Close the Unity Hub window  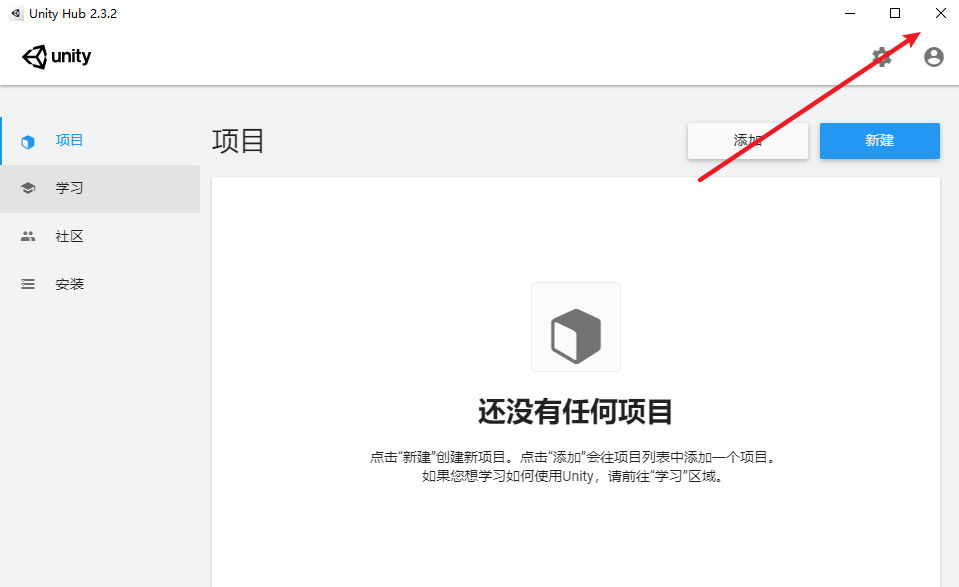(x=940, y=13)
